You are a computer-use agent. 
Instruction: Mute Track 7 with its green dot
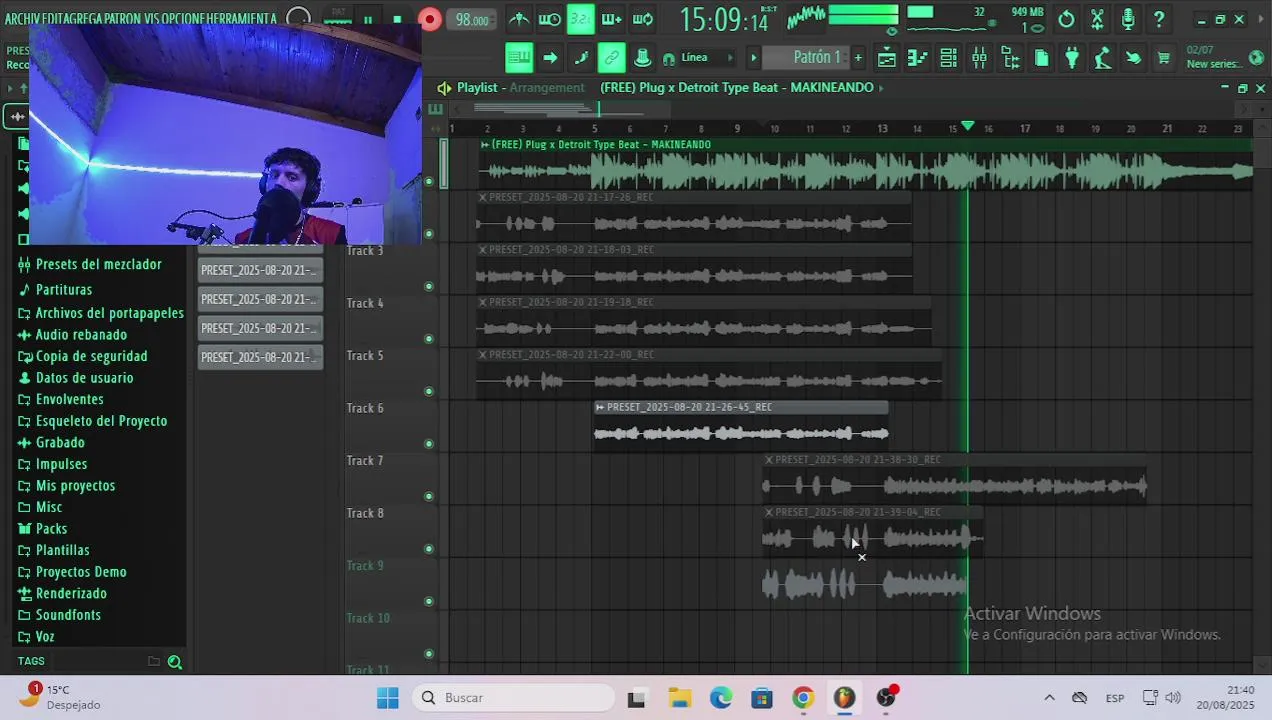tap(429, 496)
